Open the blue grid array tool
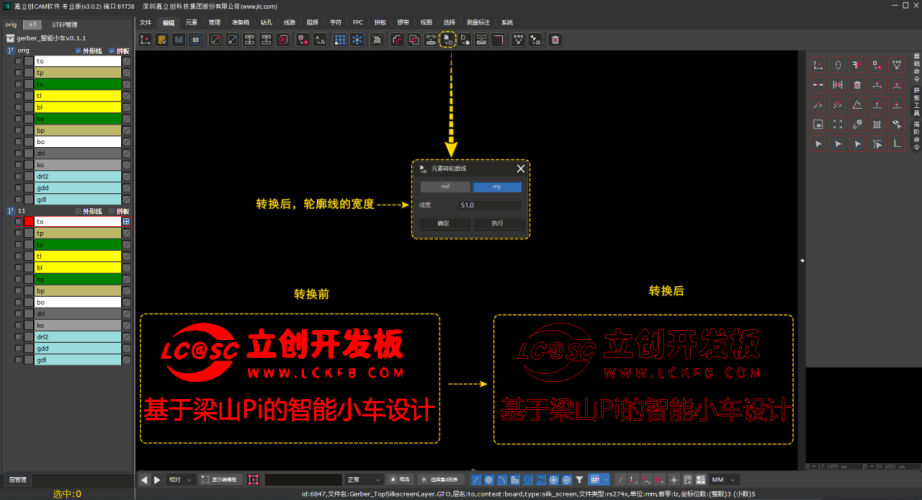 point(340,40)
